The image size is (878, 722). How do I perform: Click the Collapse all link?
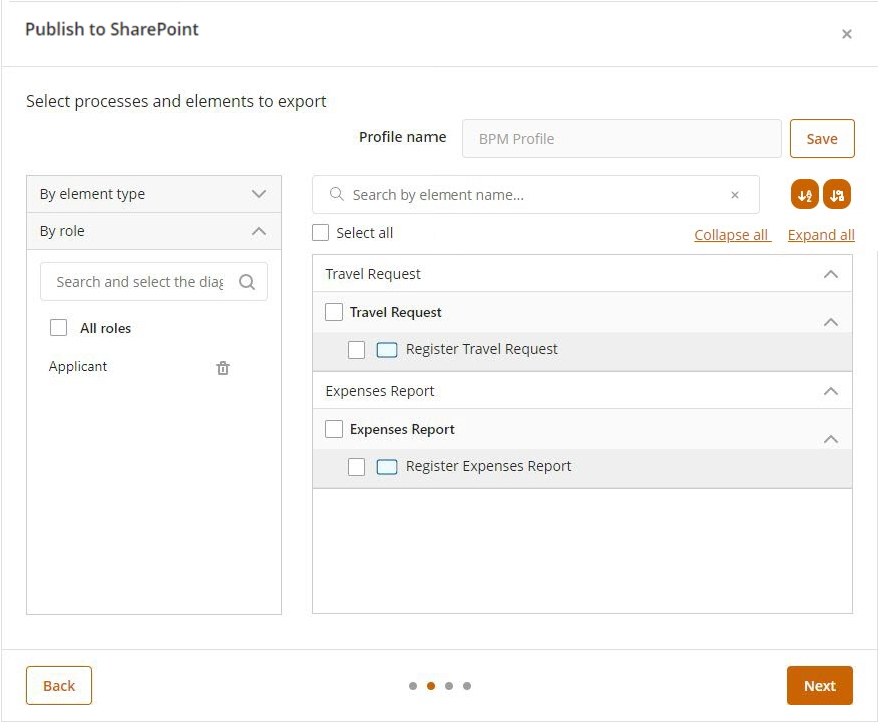[x=732, y=235]
